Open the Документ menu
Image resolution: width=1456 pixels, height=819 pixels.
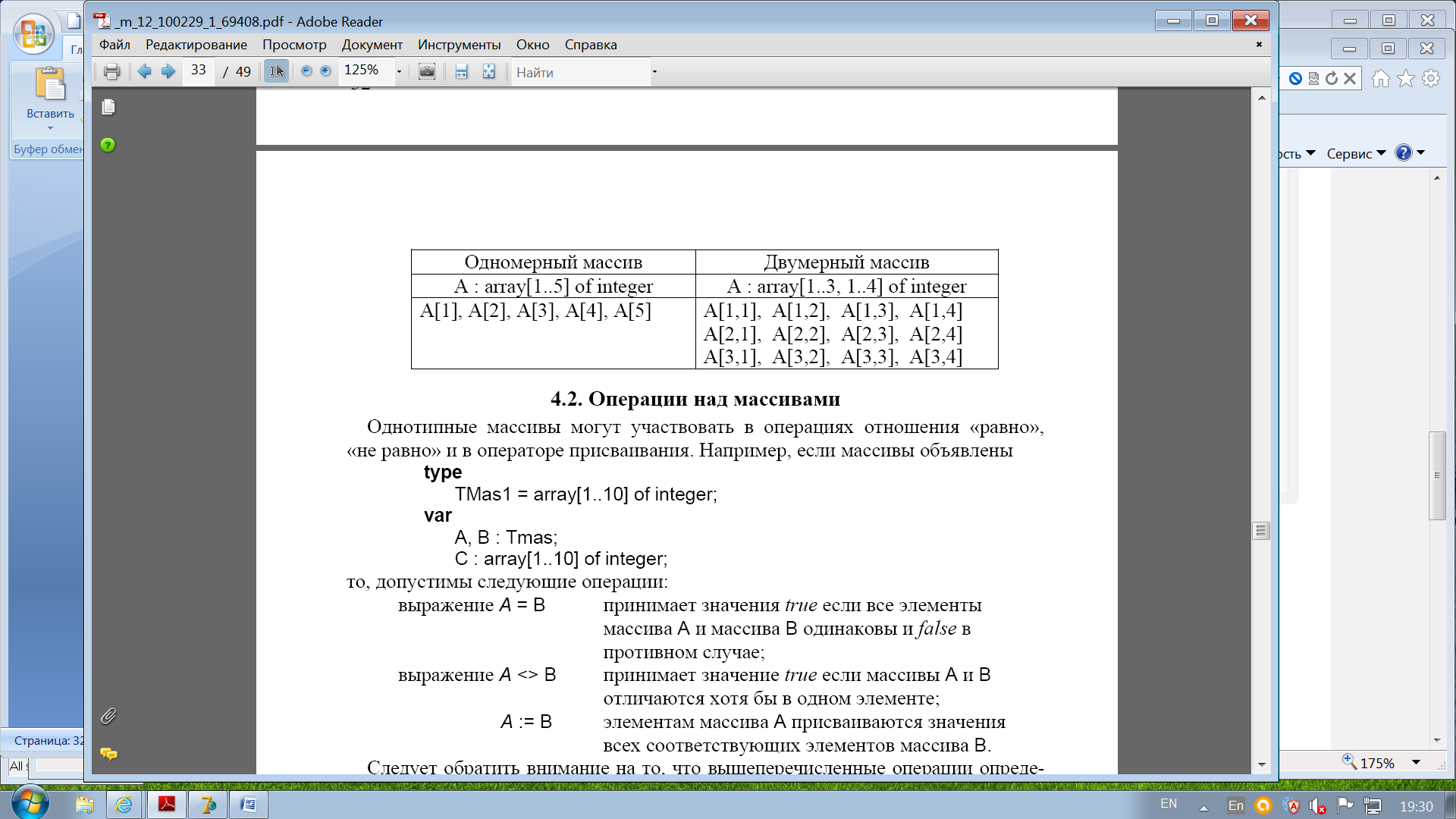click(x=372, y=45)
